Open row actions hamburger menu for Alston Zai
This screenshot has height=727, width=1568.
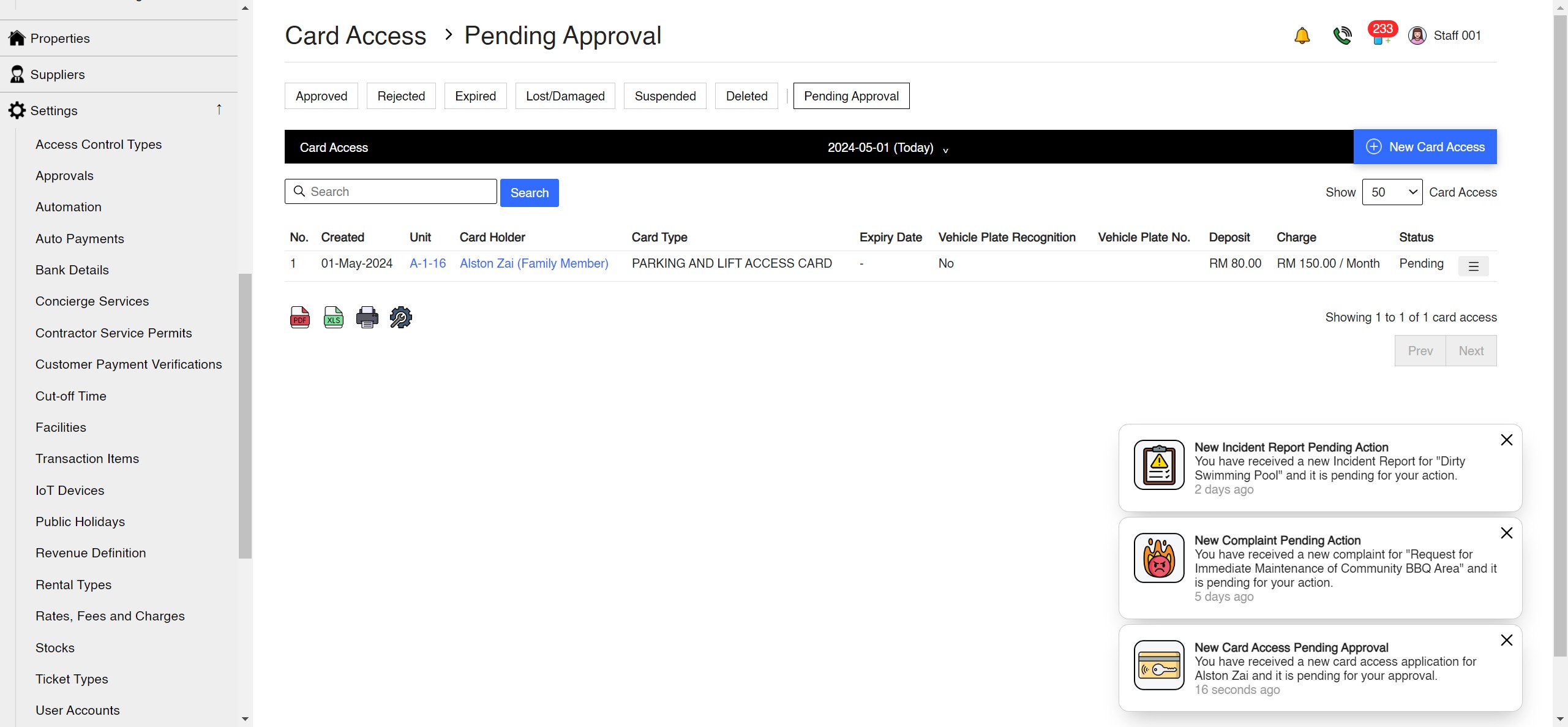1473,266
